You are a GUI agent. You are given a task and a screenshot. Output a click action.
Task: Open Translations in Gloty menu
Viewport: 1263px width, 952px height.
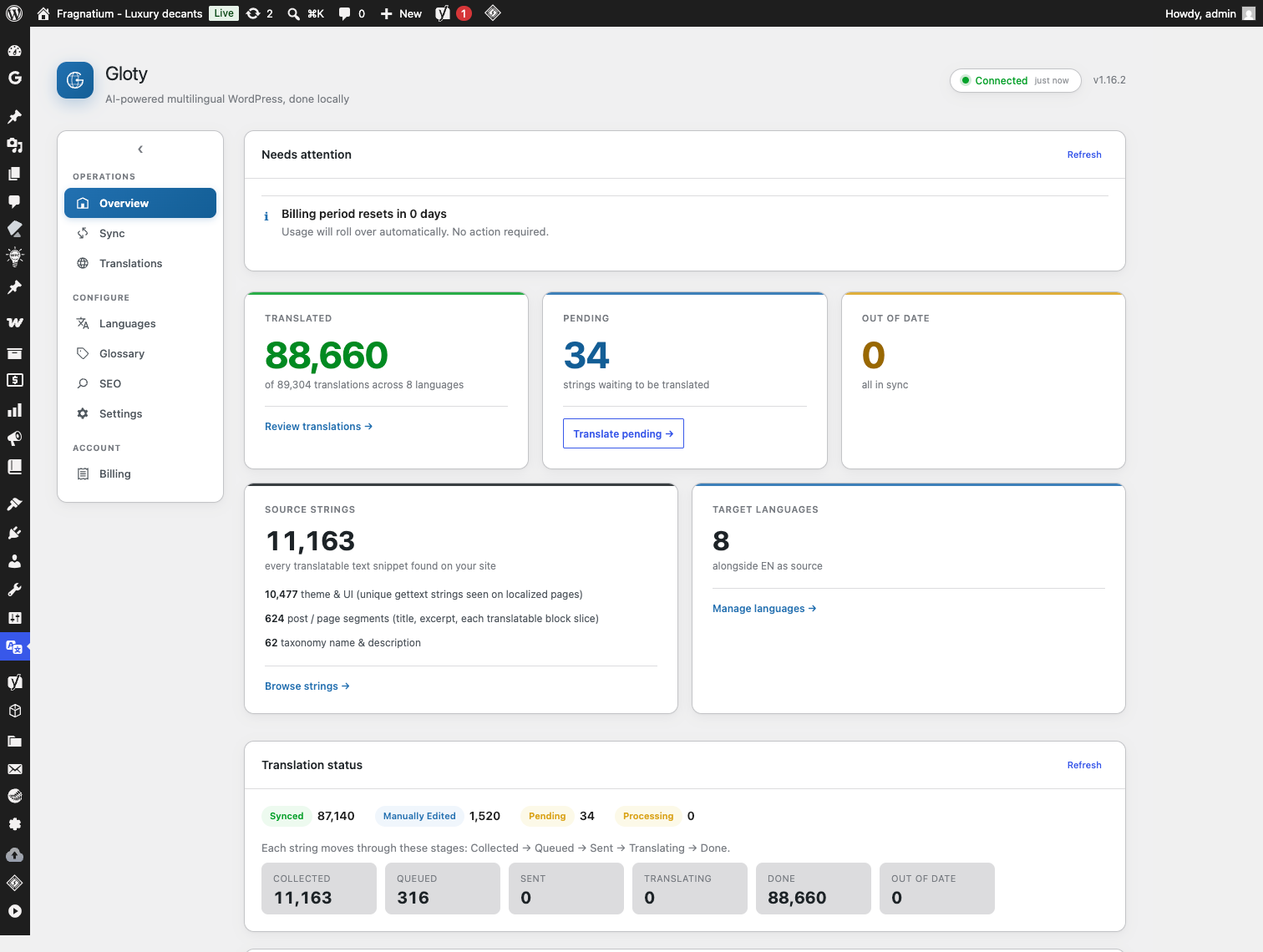140,263
